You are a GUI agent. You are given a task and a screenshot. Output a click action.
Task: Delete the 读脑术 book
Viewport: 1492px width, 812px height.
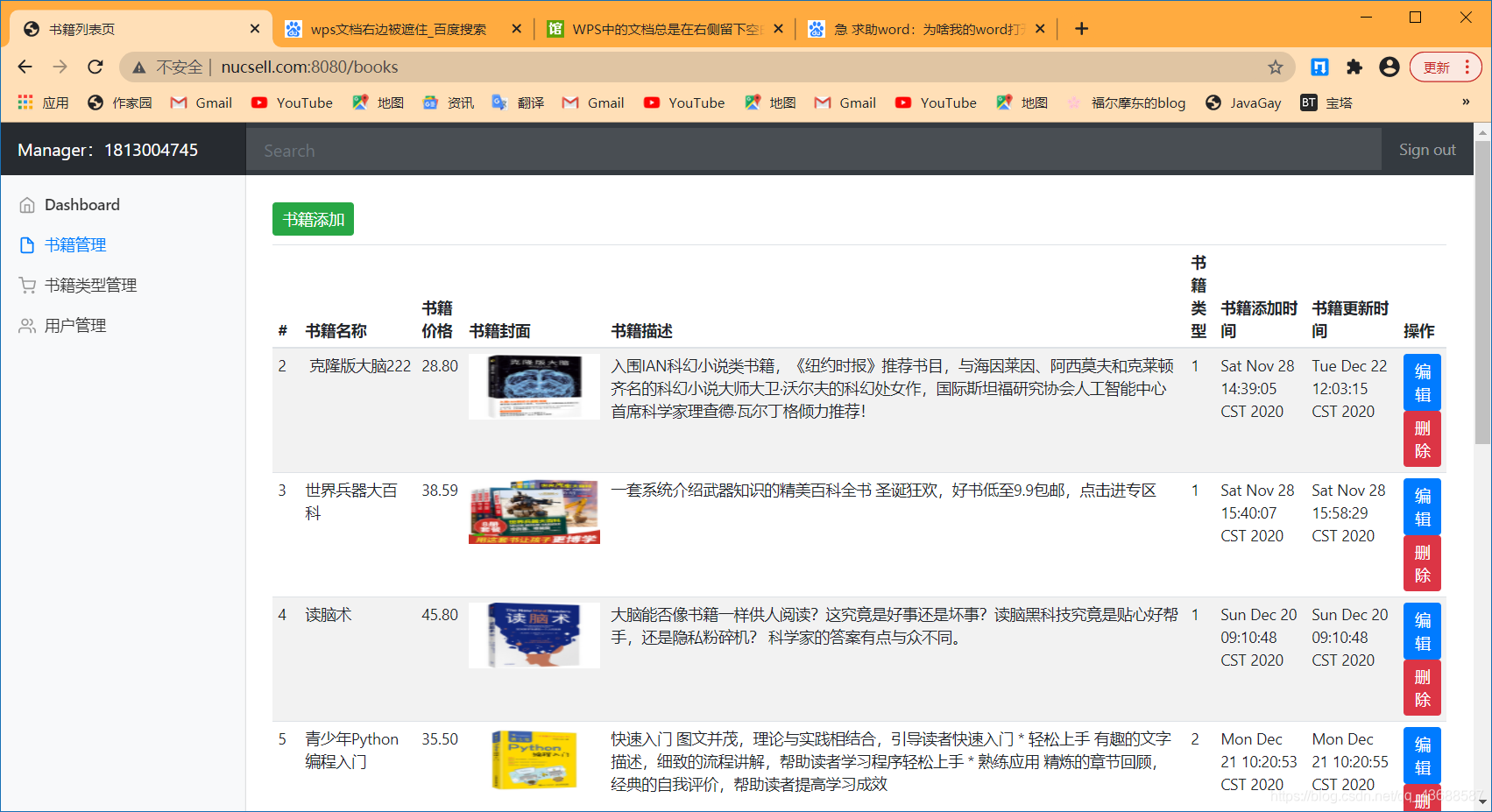pos(1422,688)
